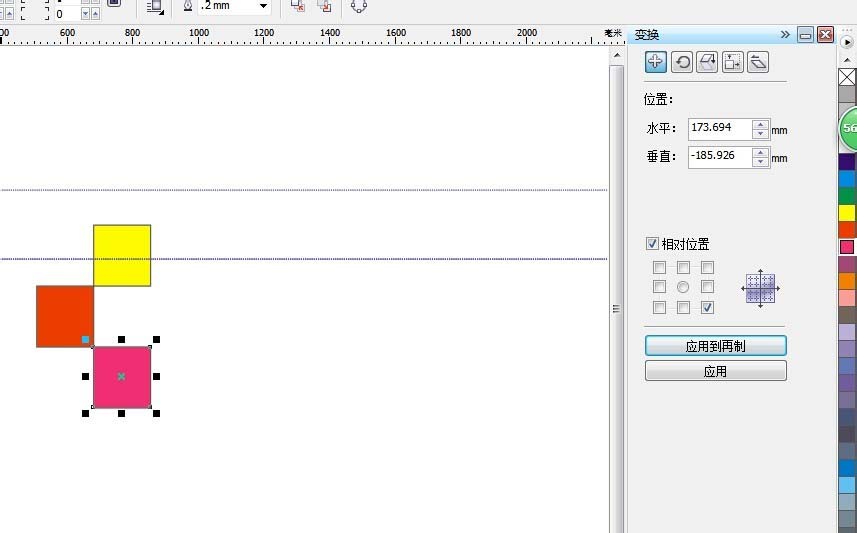Image resolution: width=857 pixels, height=533 pixels.
Task: Check the middle-left anchor point box
Action: click(659, 286)
